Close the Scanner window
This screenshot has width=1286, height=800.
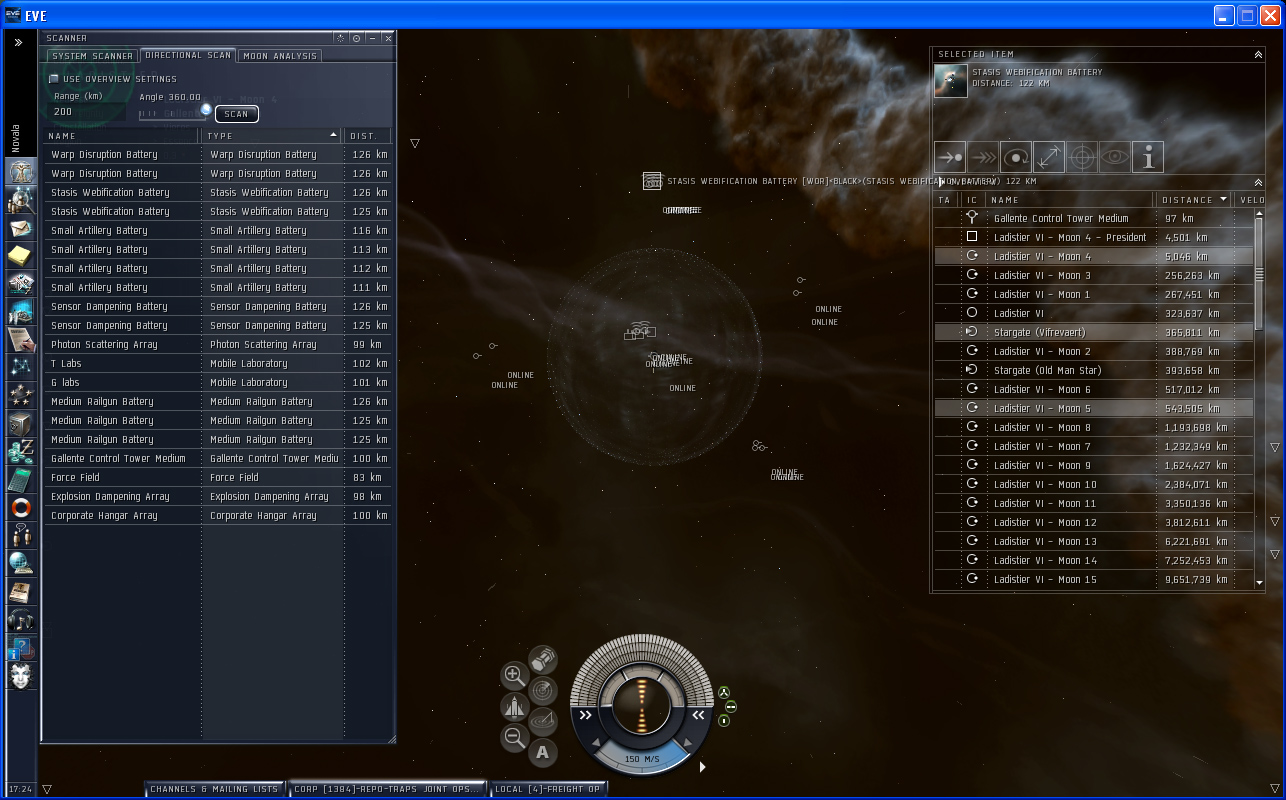tap(388, 38)
